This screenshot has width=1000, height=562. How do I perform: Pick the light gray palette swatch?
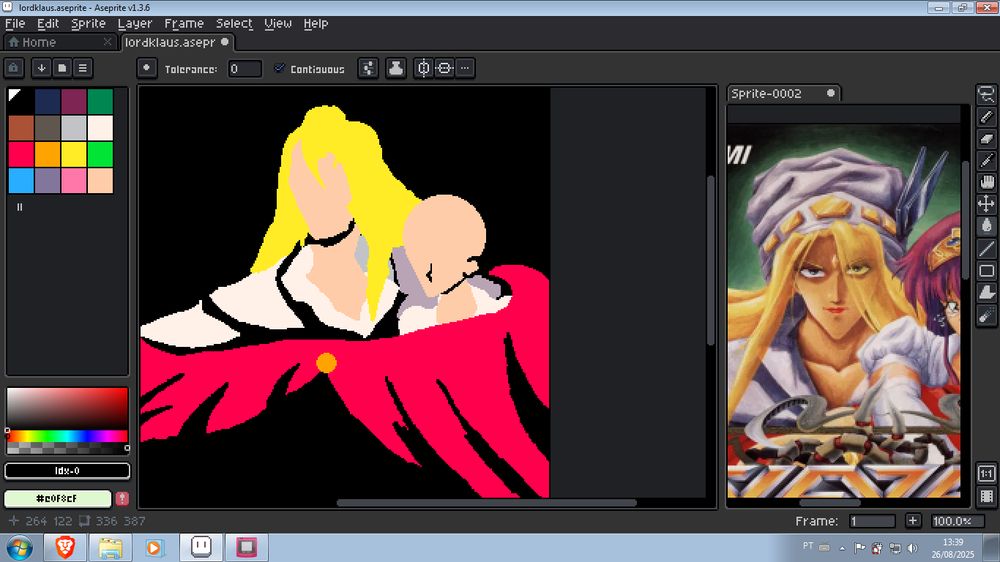[74, 128]
